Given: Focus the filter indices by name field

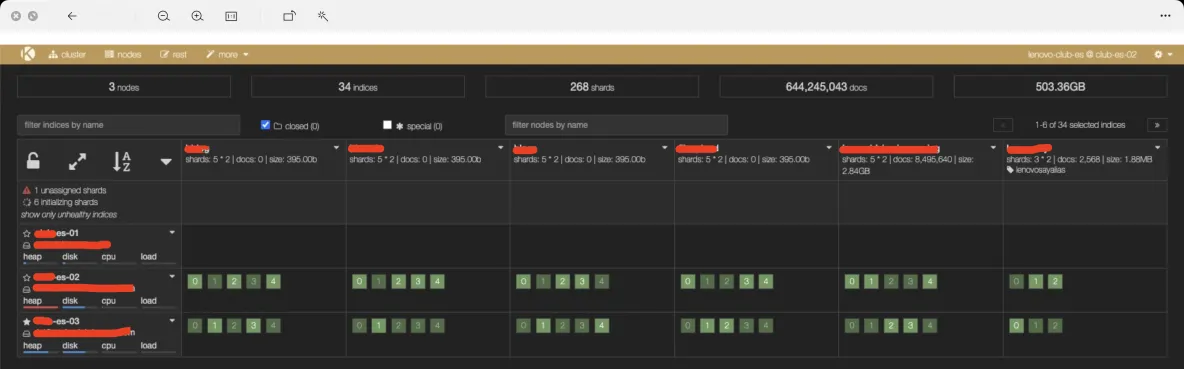Looking at the screenshot, I should point(128,125).
